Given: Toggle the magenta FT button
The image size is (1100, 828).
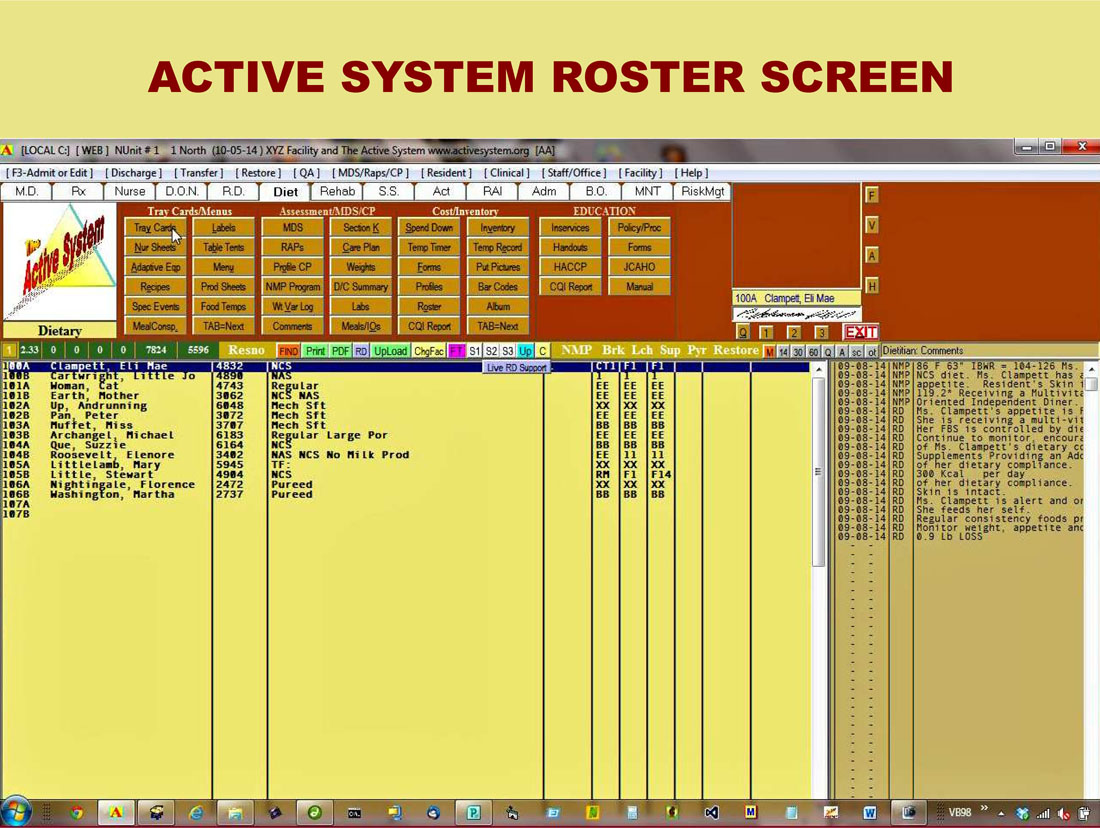Looking at the screenshot, I should (456, 351).
